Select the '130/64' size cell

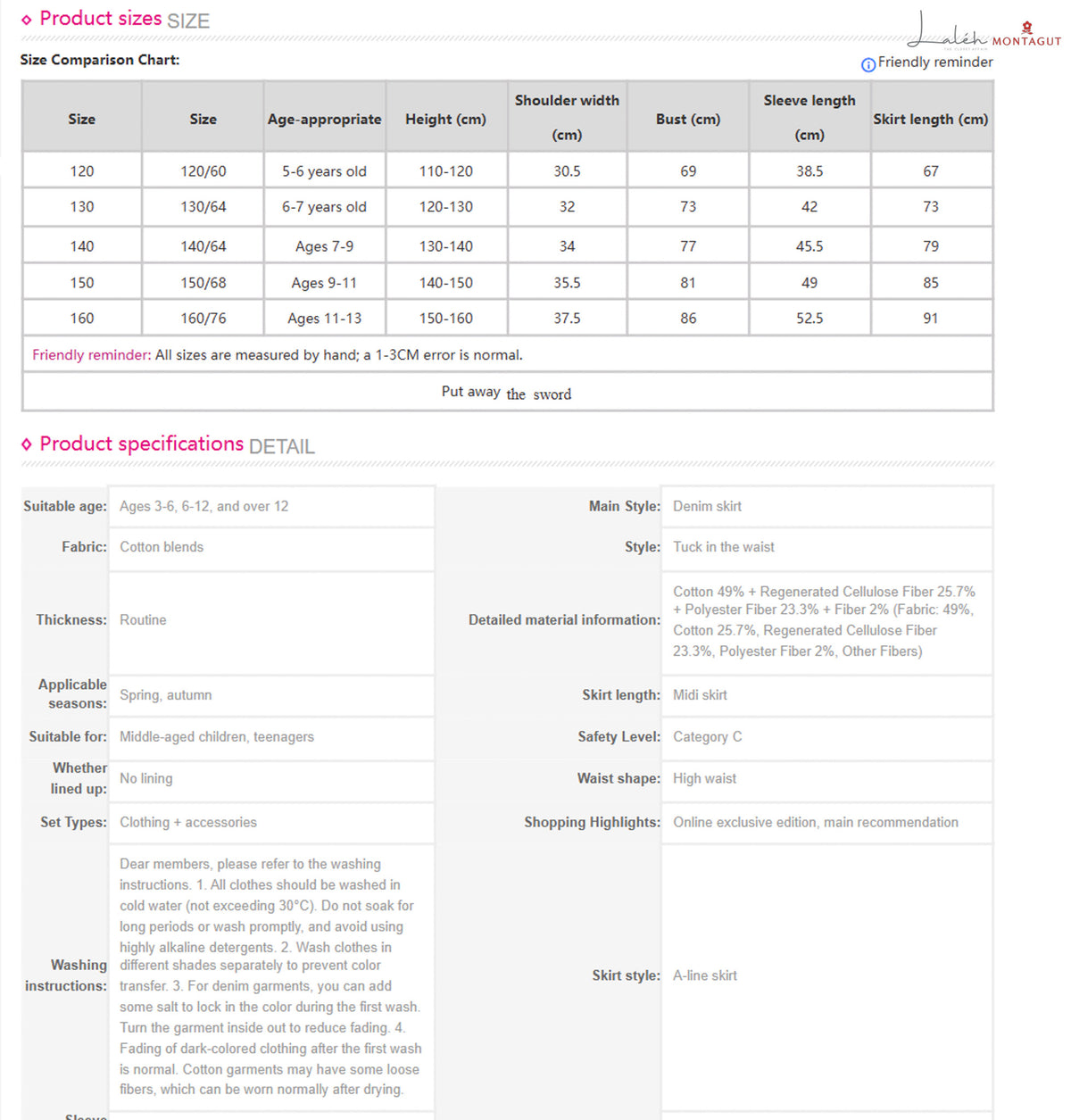pyautogui.click(x=203, y=206)
